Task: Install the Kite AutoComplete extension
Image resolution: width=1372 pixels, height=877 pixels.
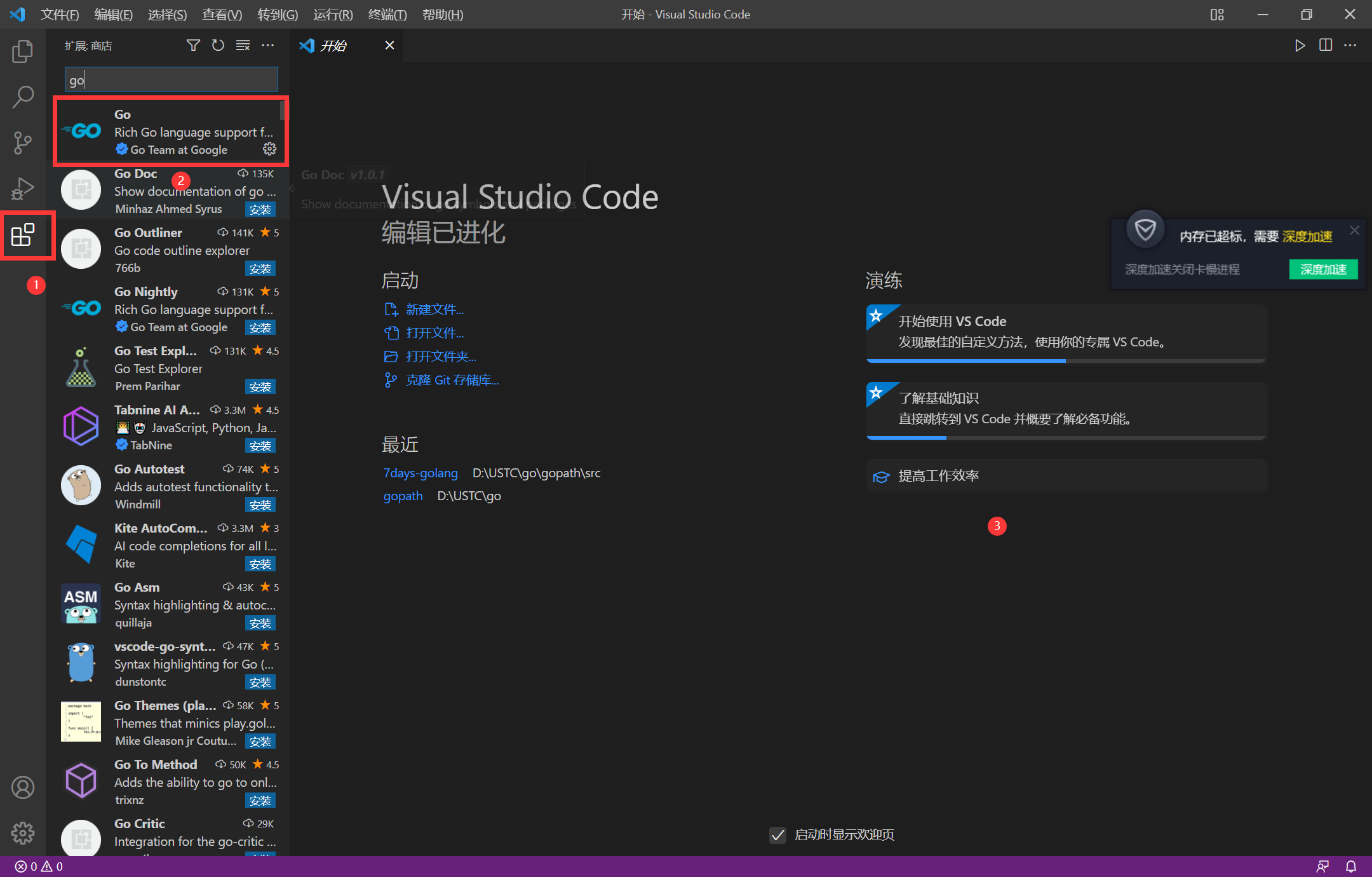Action: (260, 564)
